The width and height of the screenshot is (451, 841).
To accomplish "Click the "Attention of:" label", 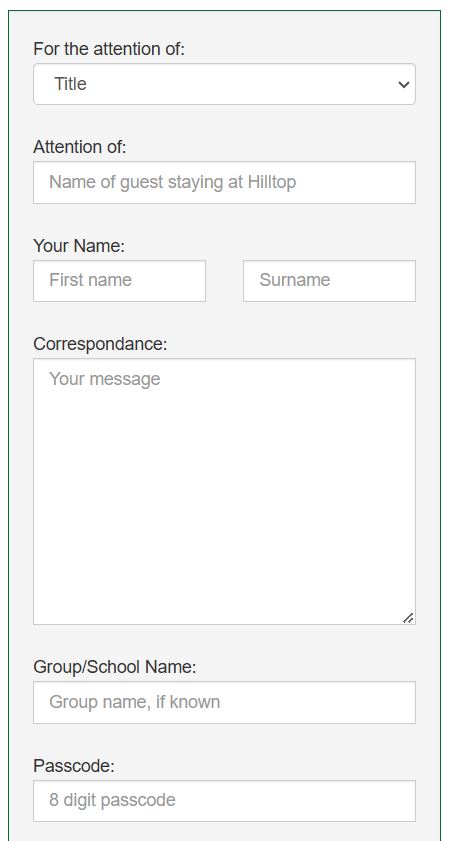I will 79,147.
